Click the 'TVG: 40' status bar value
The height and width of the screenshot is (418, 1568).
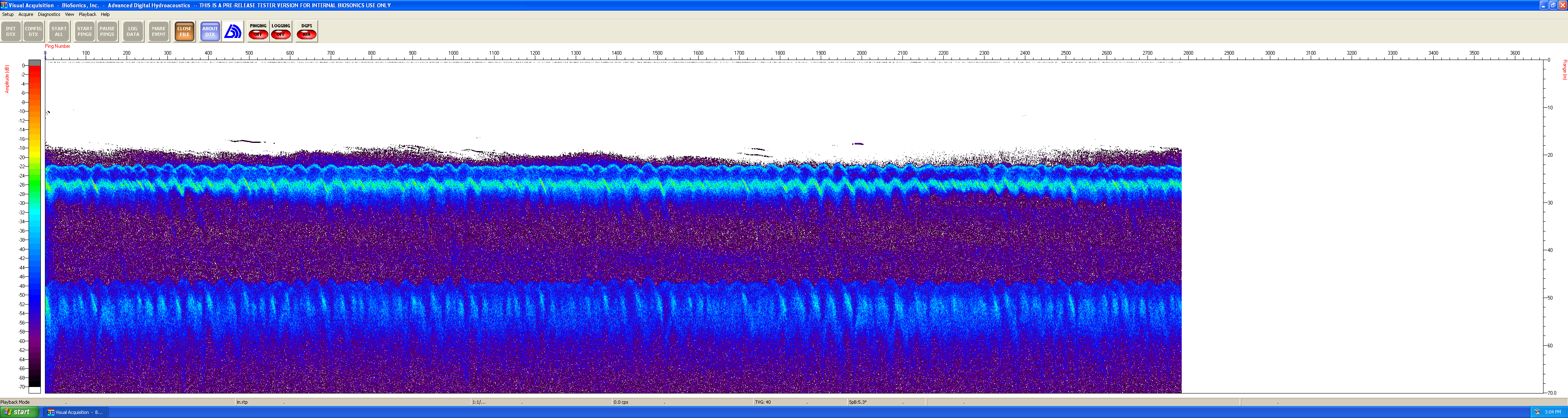pyautogui.click(x=763, y=402)
